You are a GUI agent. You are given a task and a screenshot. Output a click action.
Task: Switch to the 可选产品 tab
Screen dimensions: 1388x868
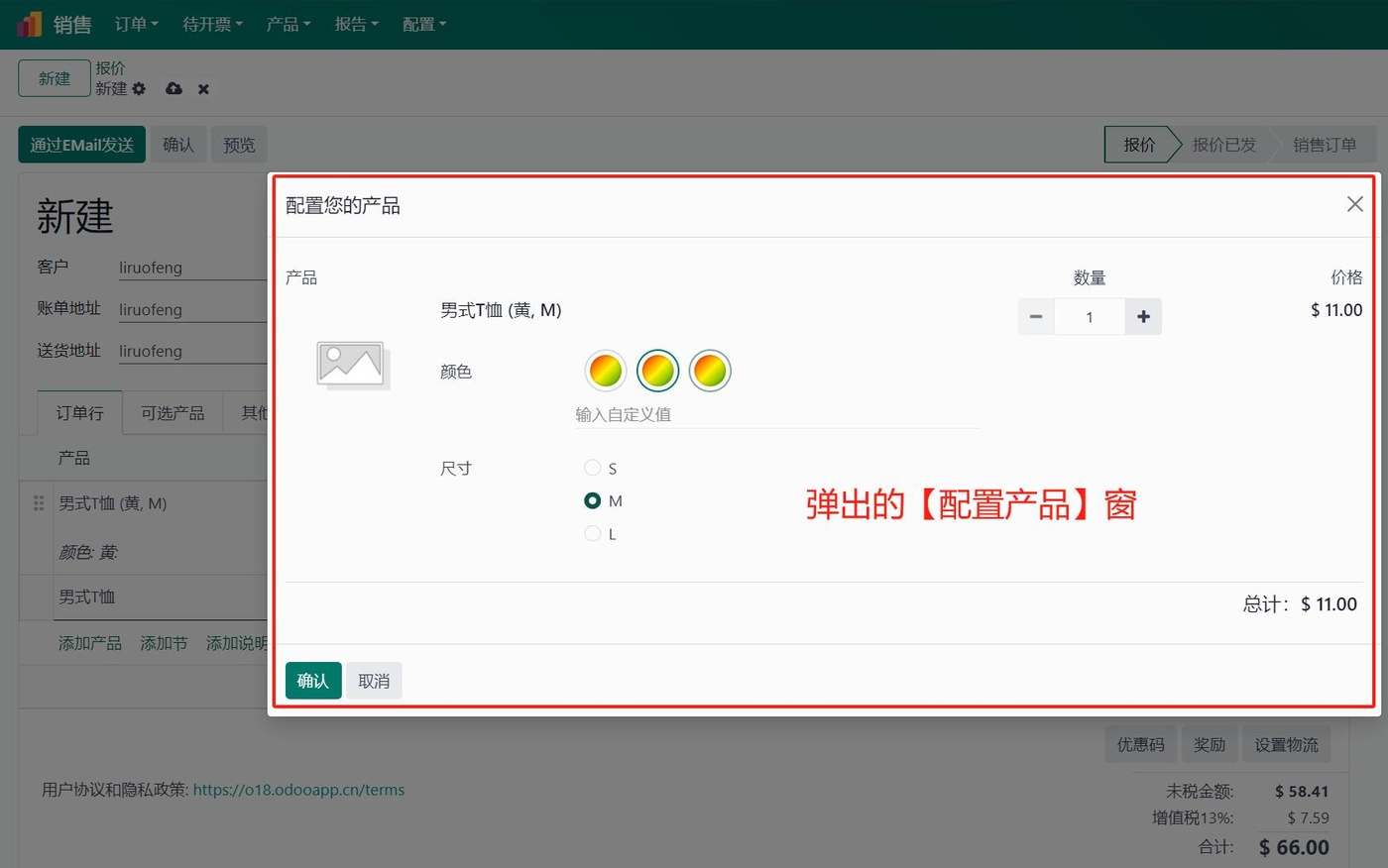pos(172,412)
